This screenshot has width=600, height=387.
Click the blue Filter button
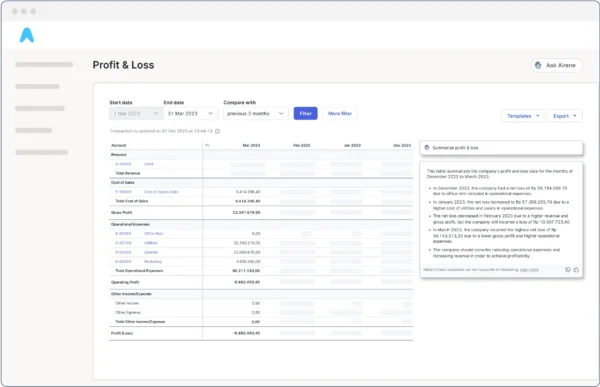[x=305, y=114]
